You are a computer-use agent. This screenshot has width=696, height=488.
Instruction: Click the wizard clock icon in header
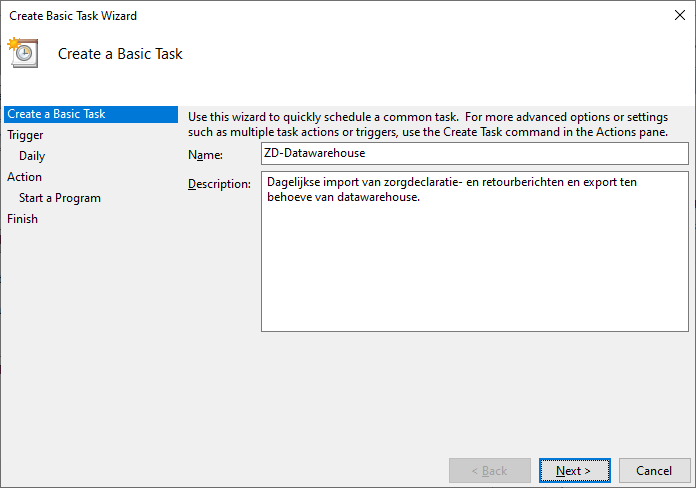24,53
